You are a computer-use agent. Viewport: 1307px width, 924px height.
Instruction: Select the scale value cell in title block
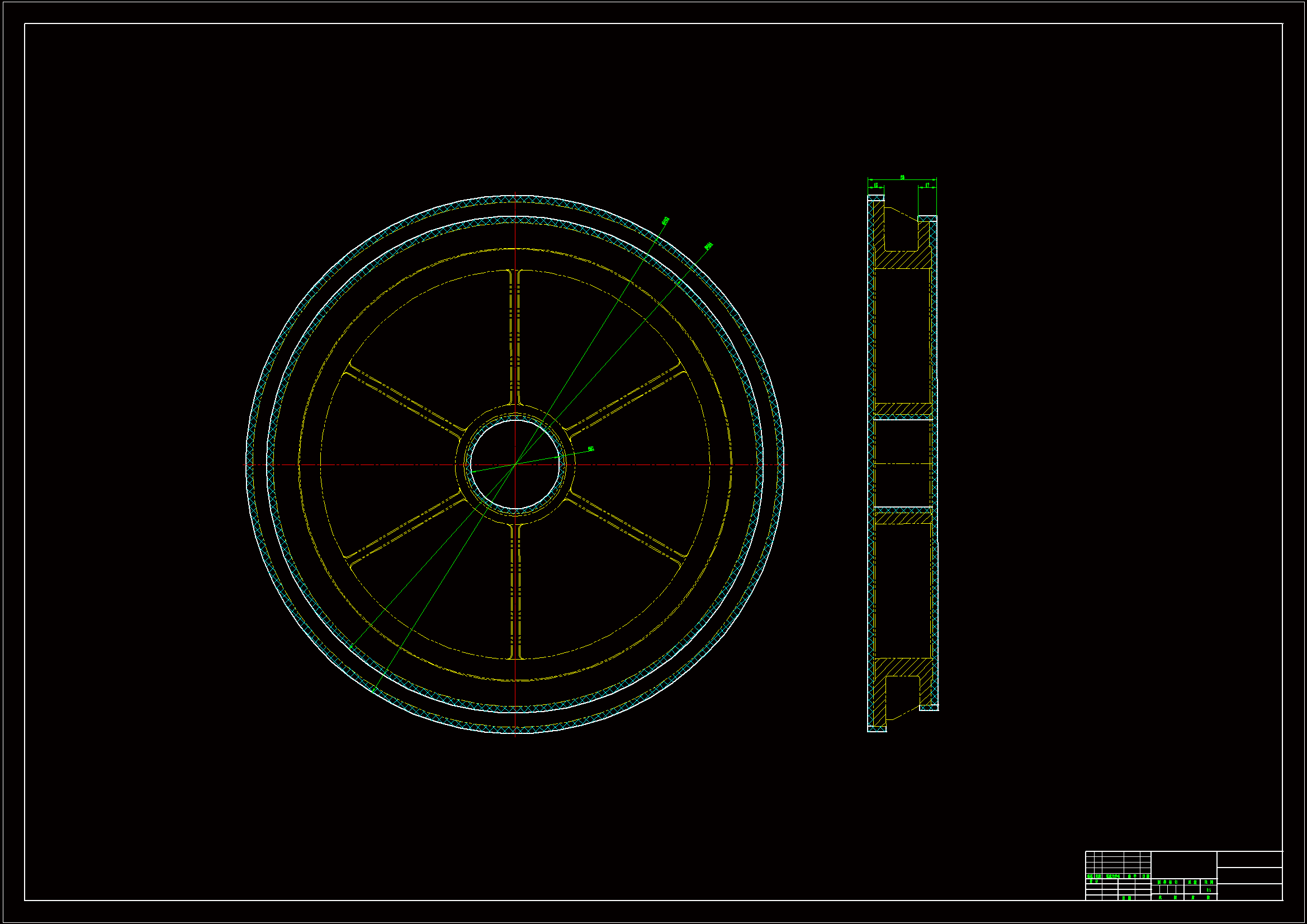pos(1209,890)
